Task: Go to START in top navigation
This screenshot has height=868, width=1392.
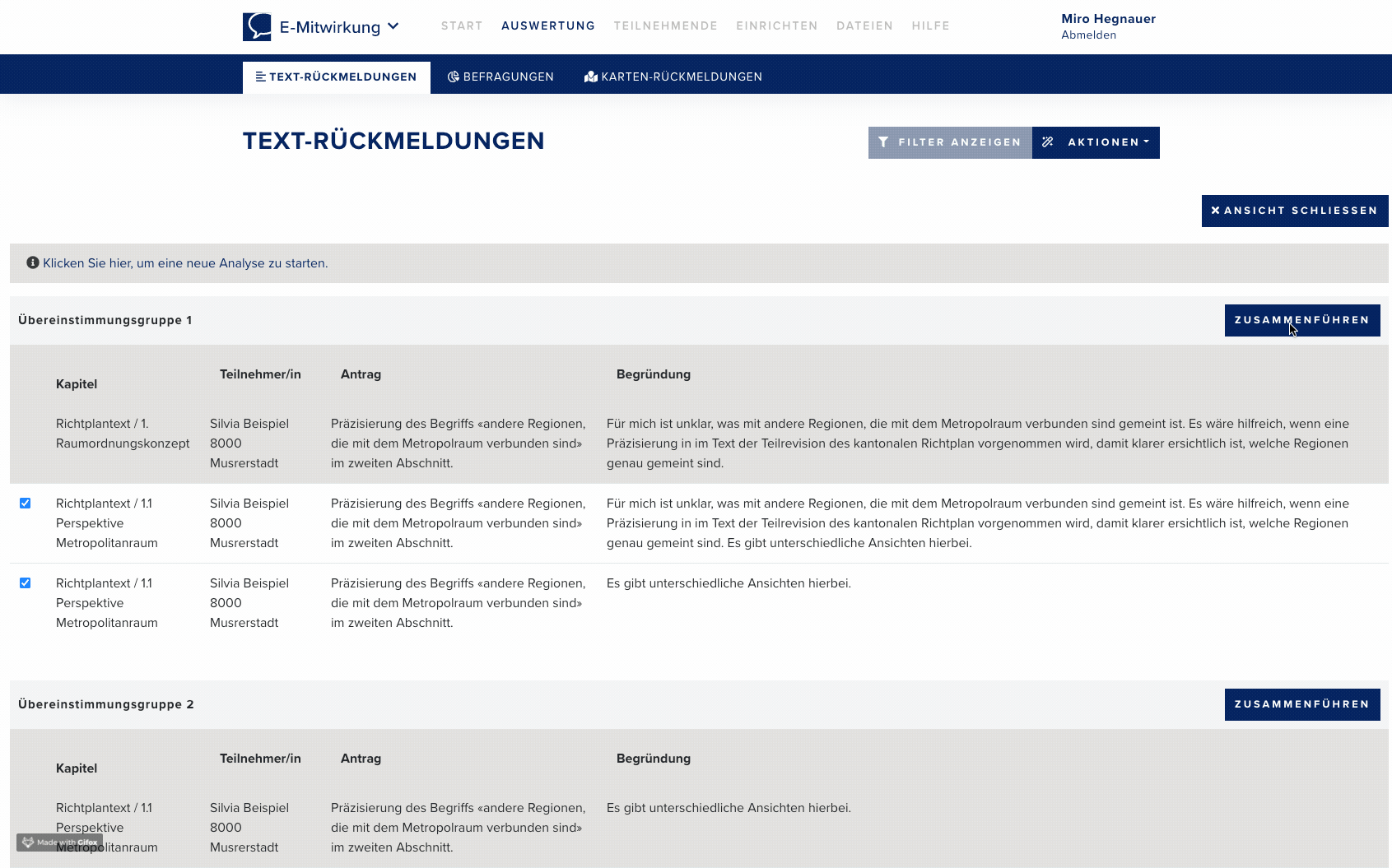Action: tap(462, 26)
